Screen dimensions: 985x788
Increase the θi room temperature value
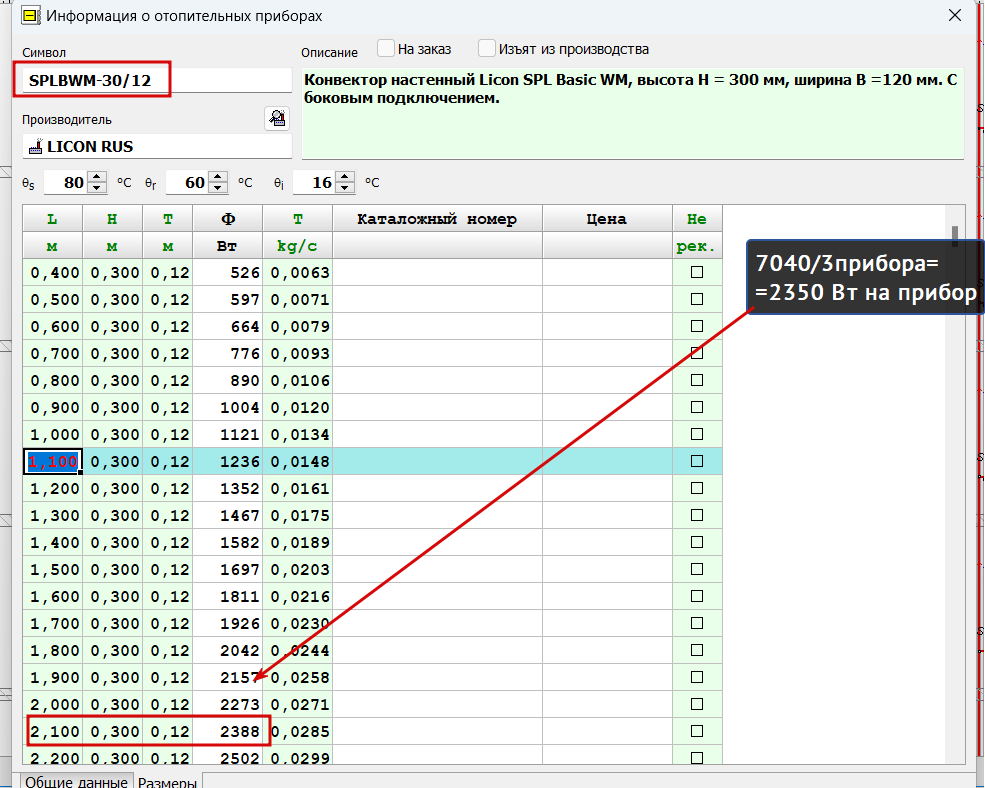(x=345, y=177)
